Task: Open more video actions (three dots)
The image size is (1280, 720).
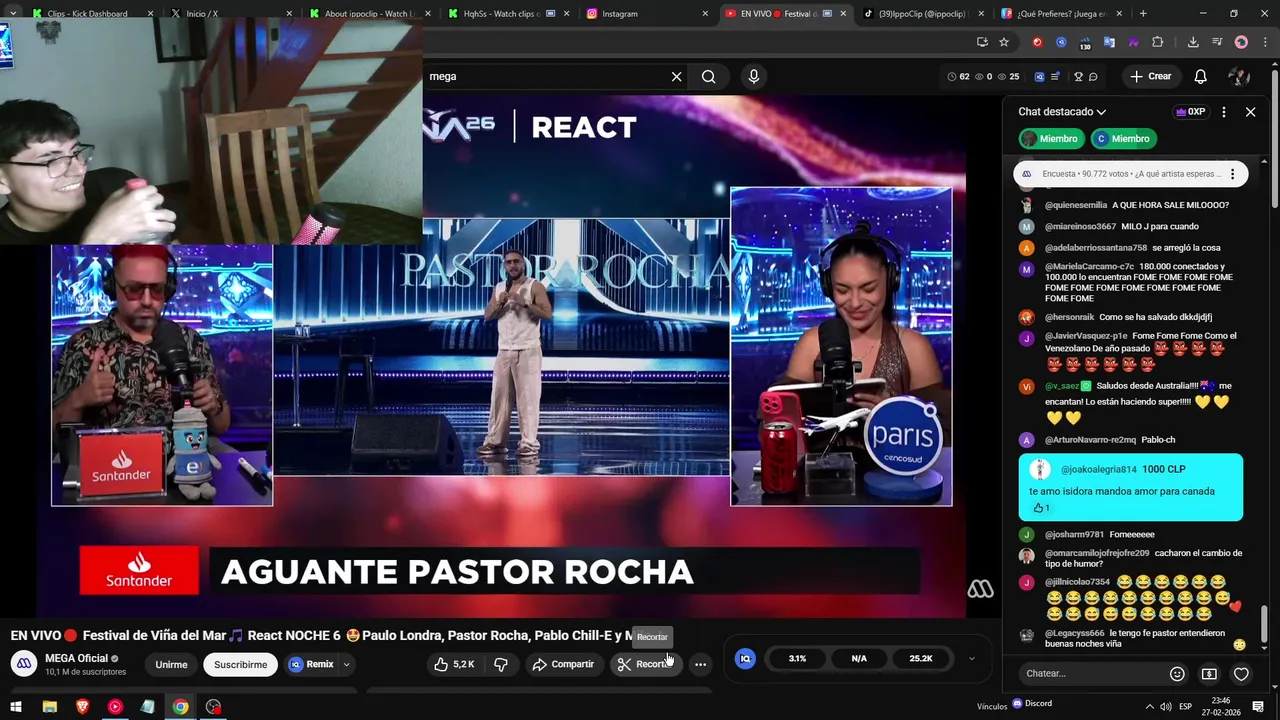Action: coord(700,664)
